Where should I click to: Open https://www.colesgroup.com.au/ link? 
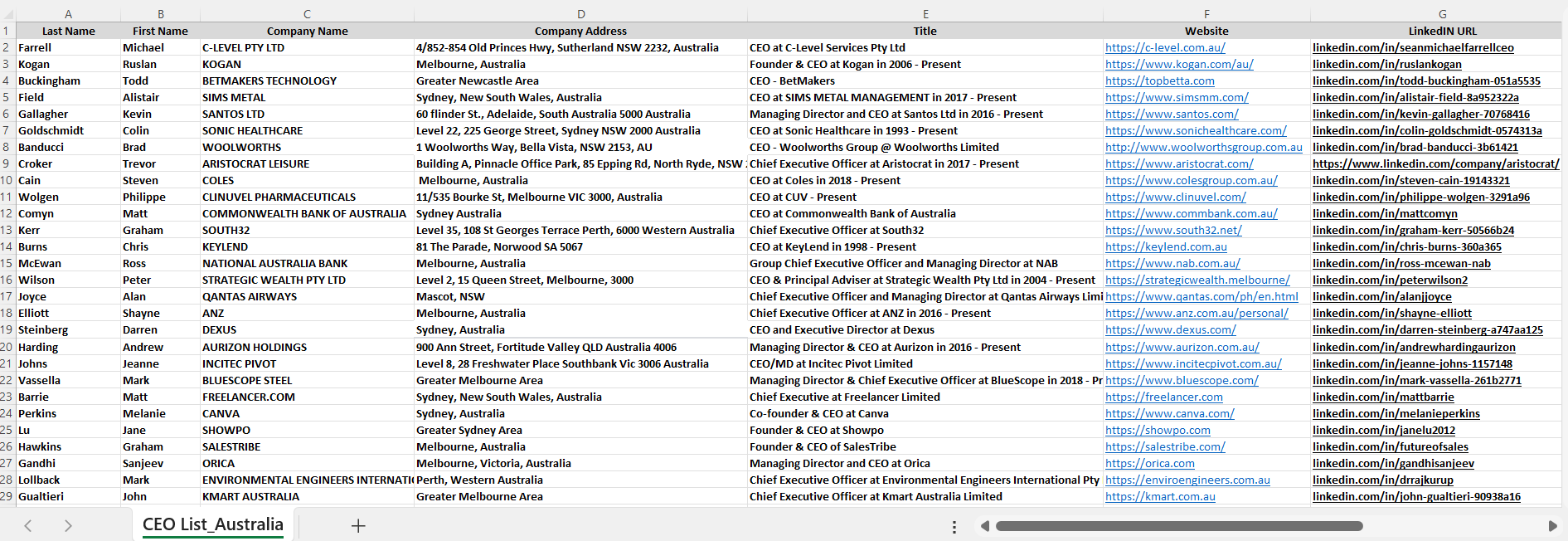[1191, 180]
